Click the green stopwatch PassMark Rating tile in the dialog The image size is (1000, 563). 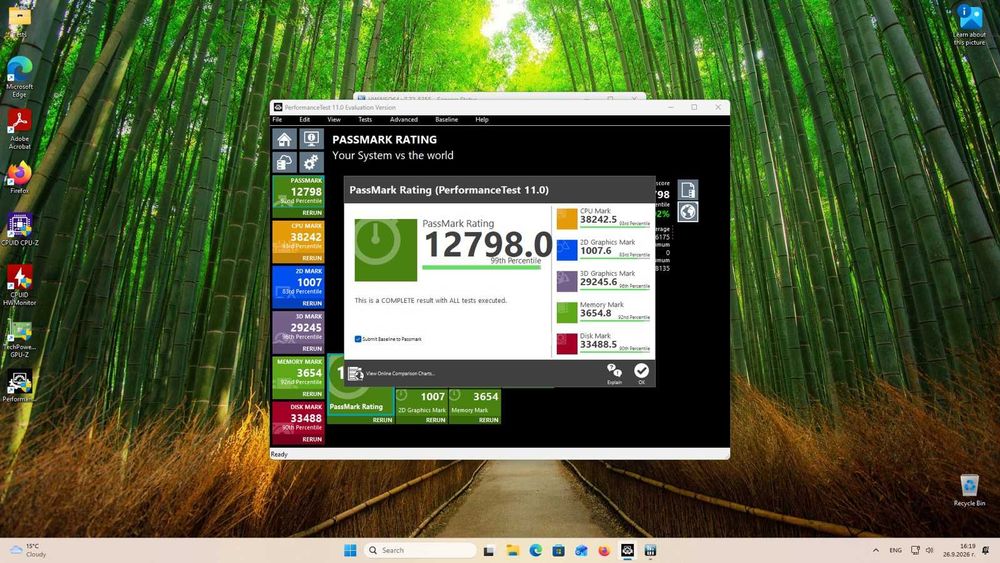pyautogui.click(x=386, y=250)
